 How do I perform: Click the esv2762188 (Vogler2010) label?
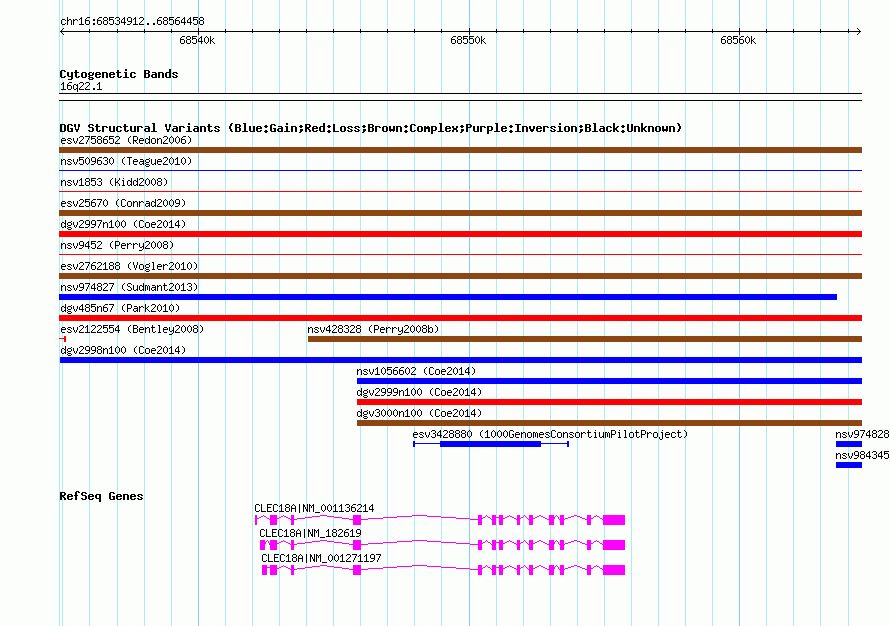point(129,266)
